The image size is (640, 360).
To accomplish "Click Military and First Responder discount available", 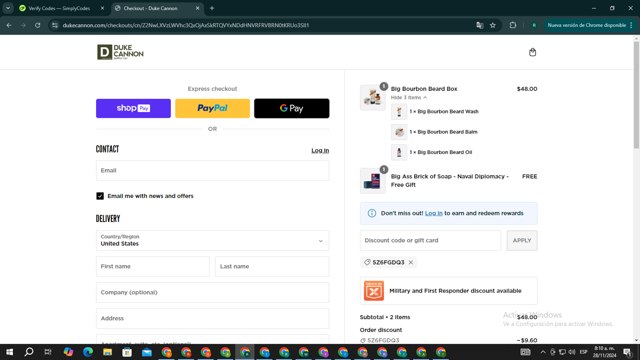I will click(x=455, y=291).
